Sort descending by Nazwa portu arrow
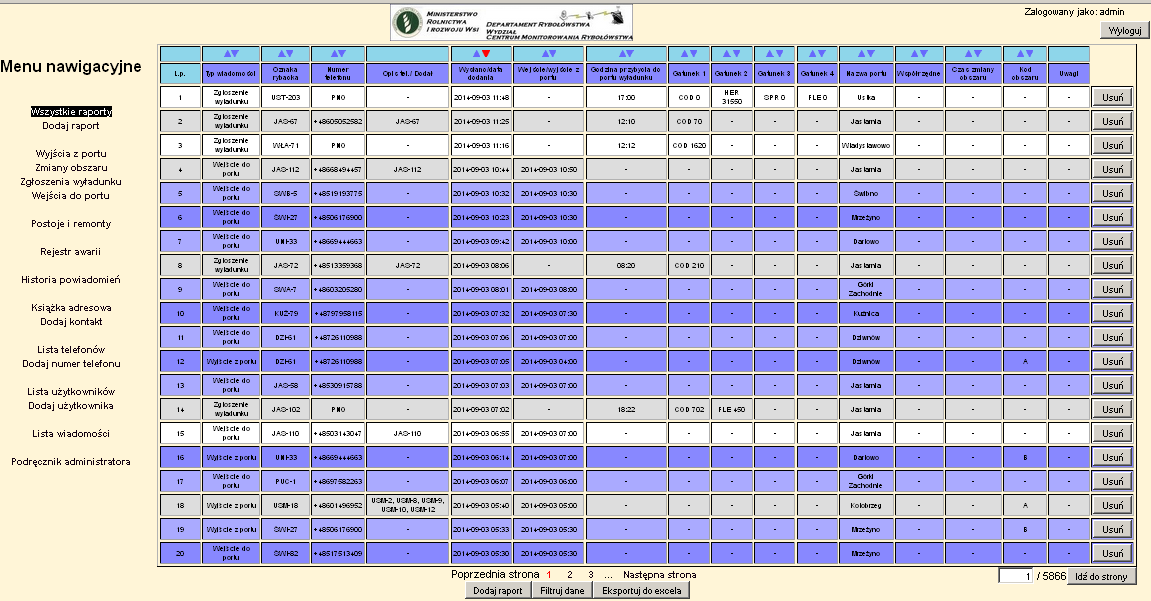The image size is (1151, 601). tap(871, 54)
